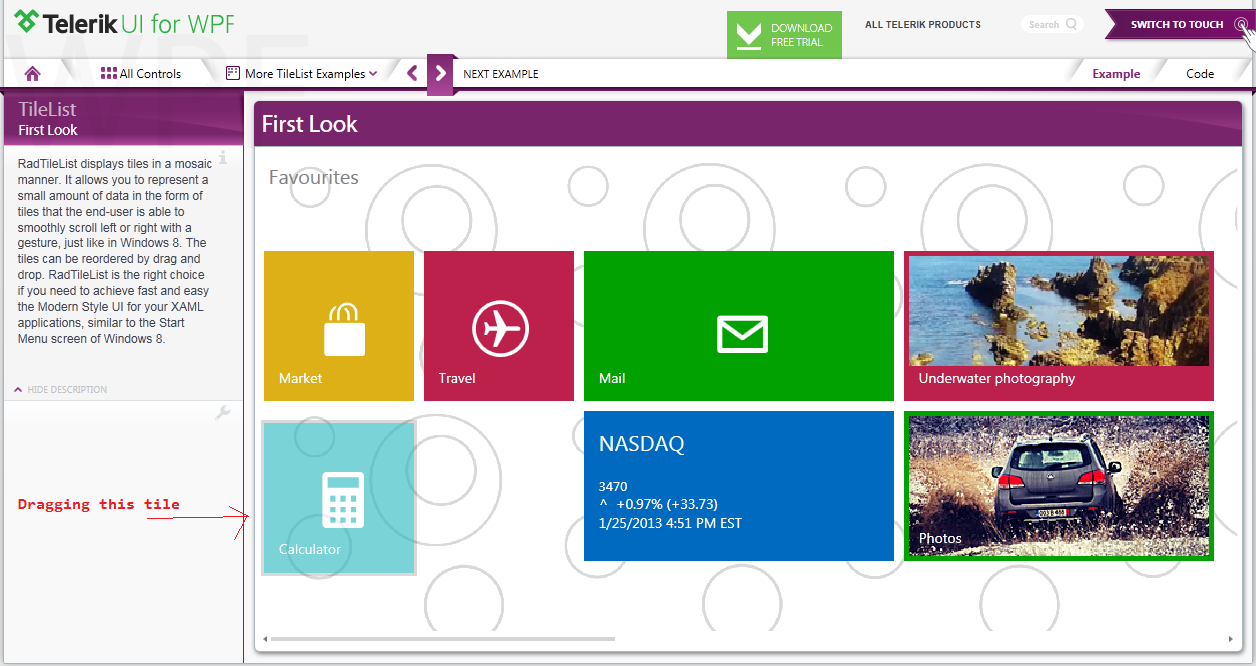Image resolution: width=1256 pixels, height=666 pixels.
Task: Click the Telerik logo
Action: (124, 23)
